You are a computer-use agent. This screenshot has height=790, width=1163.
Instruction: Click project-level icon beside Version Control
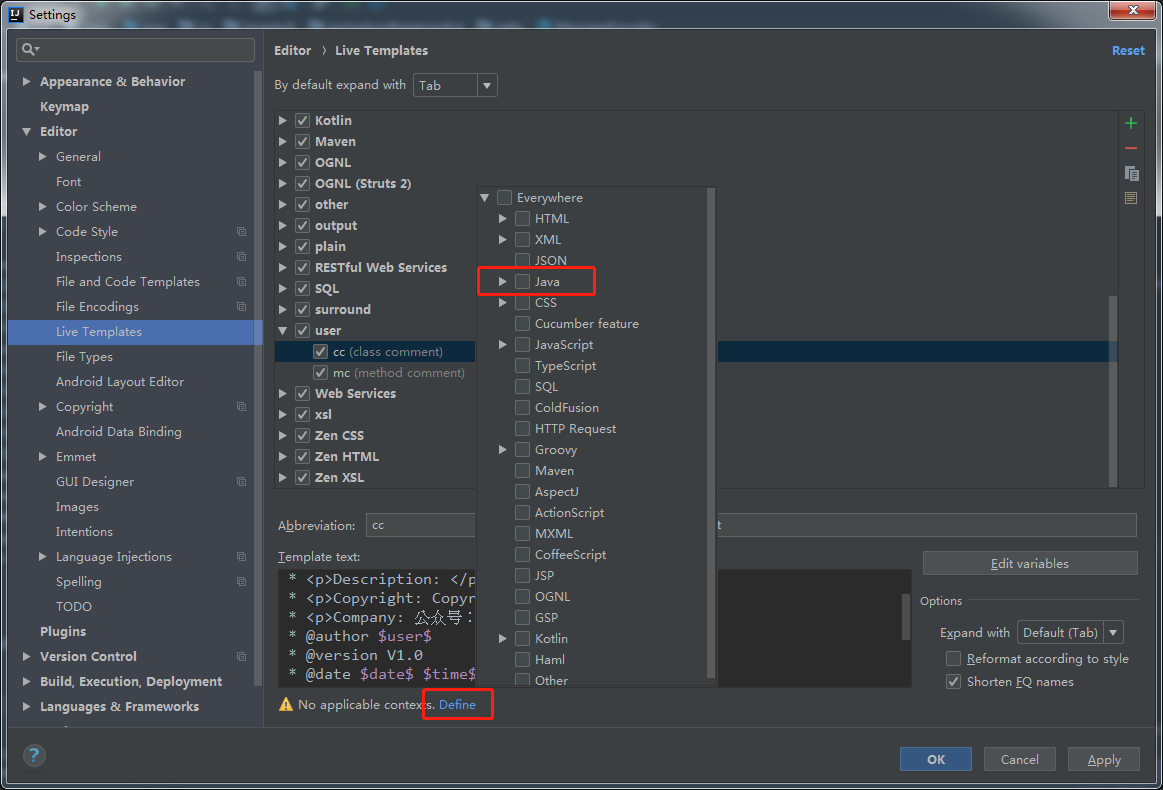point(241,657)
